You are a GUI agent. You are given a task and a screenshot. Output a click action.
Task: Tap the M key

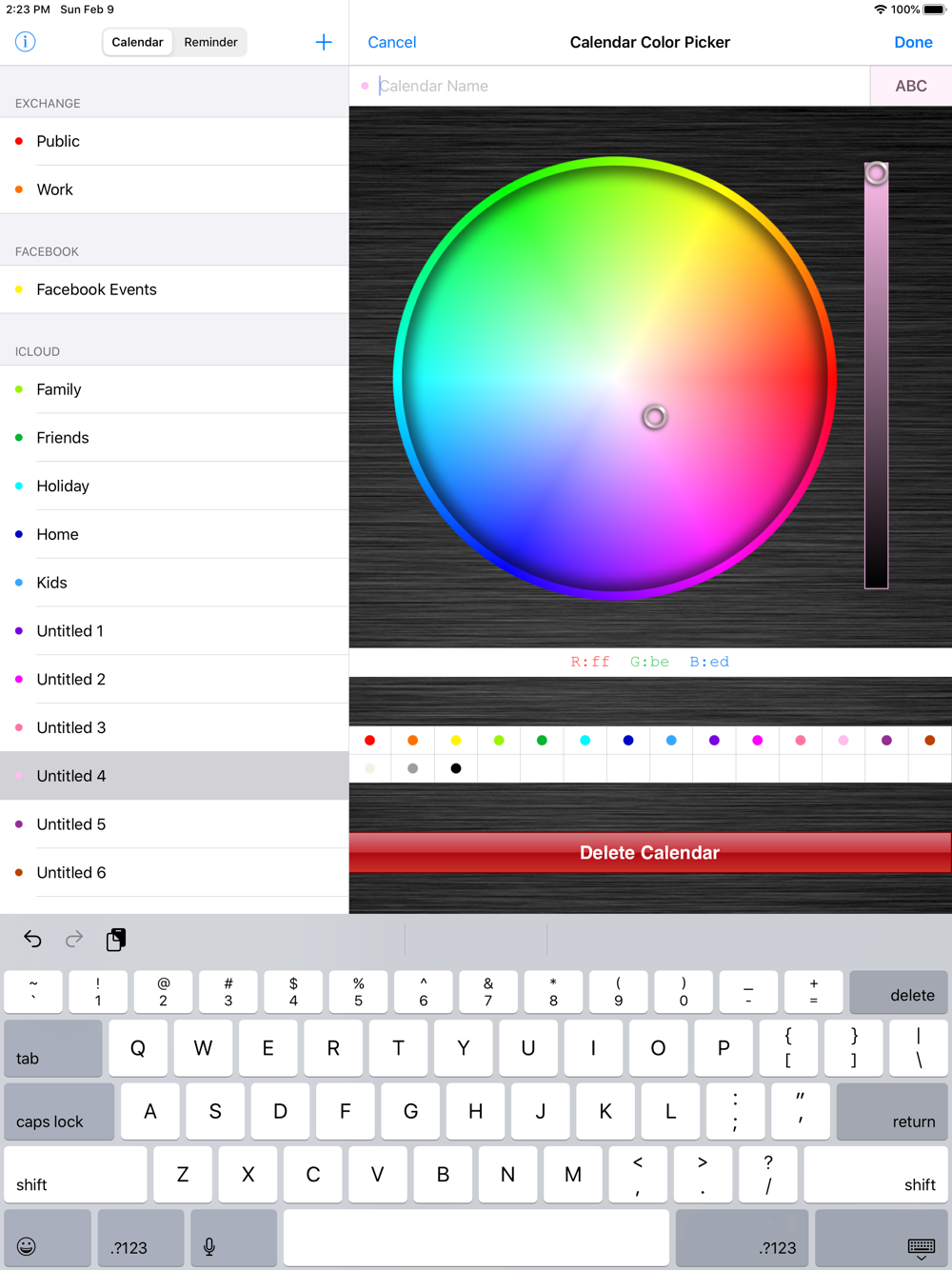click(573, 1174)
